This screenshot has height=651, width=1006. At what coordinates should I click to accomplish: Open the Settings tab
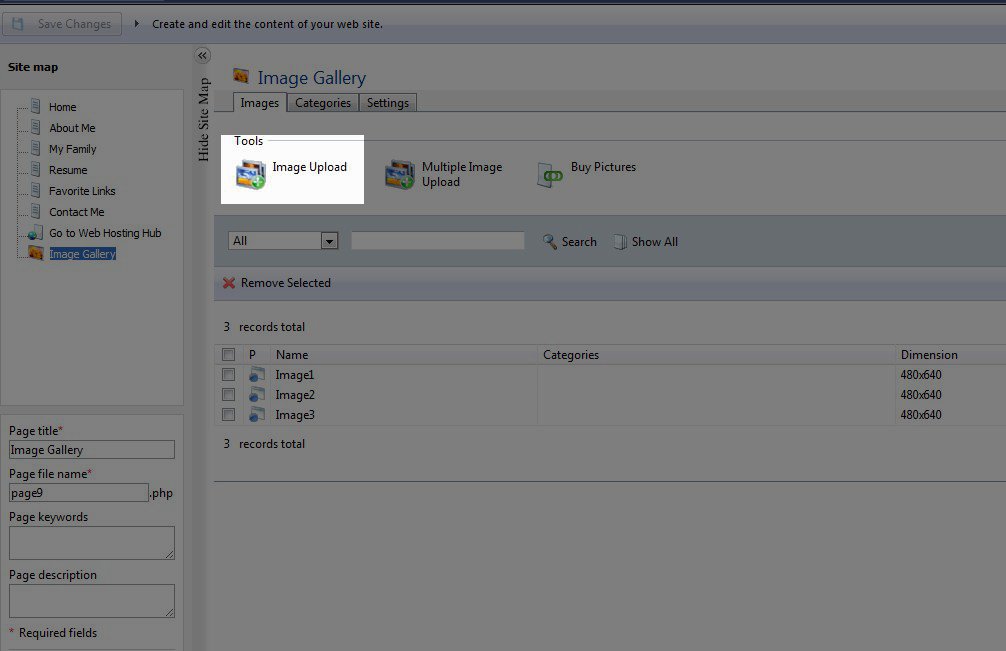pyautogui.click(x=388, y=103)
